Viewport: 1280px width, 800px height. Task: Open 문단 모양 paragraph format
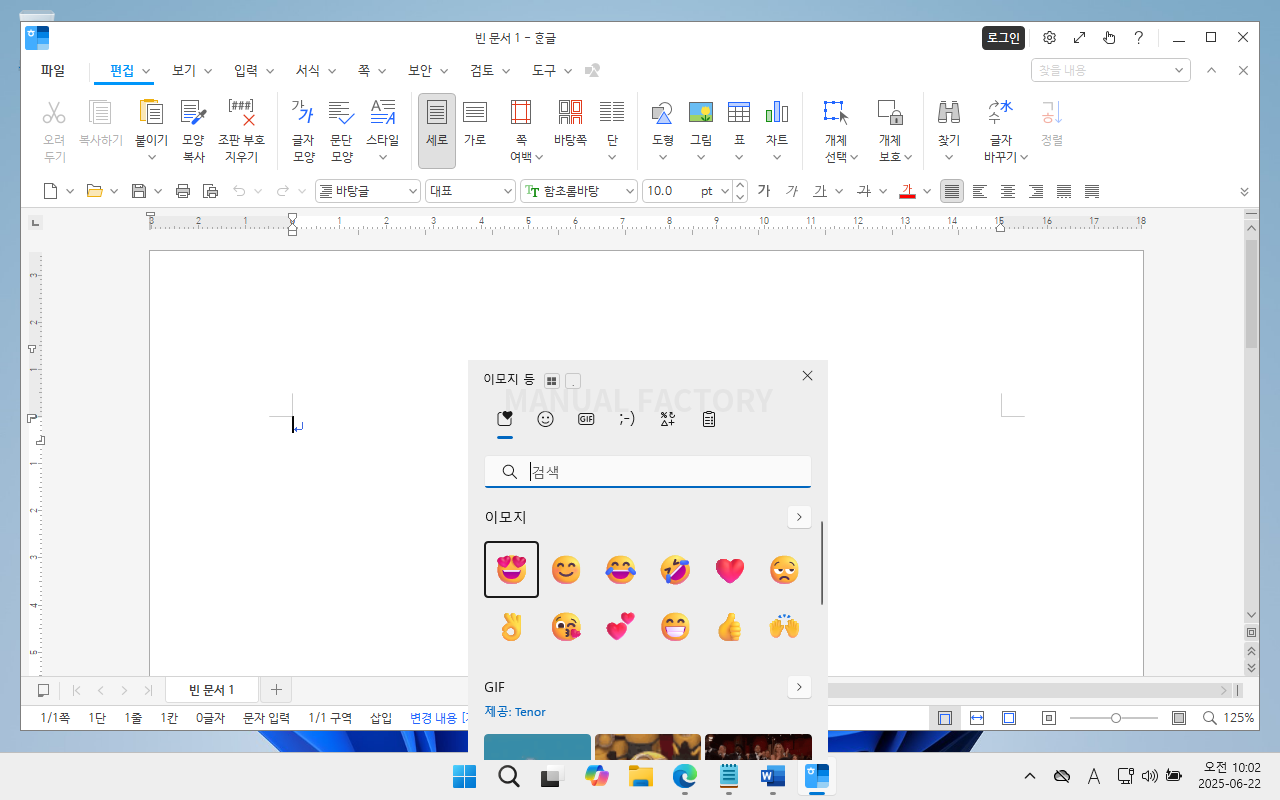[342, 131]
